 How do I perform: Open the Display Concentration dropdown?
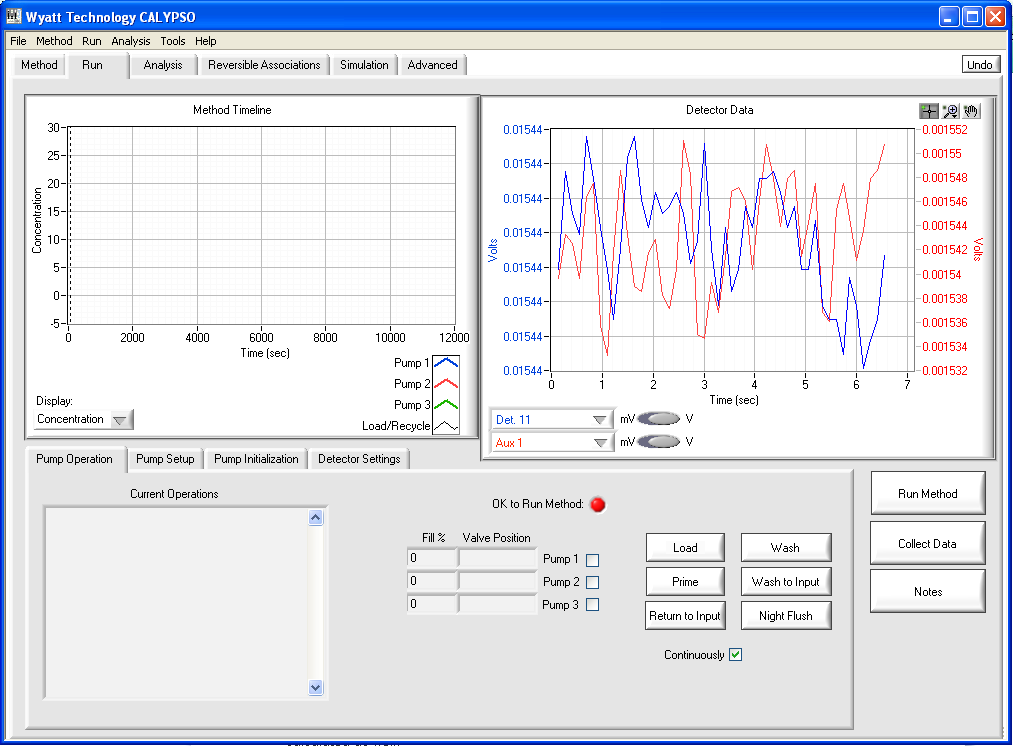pos(120,420)
